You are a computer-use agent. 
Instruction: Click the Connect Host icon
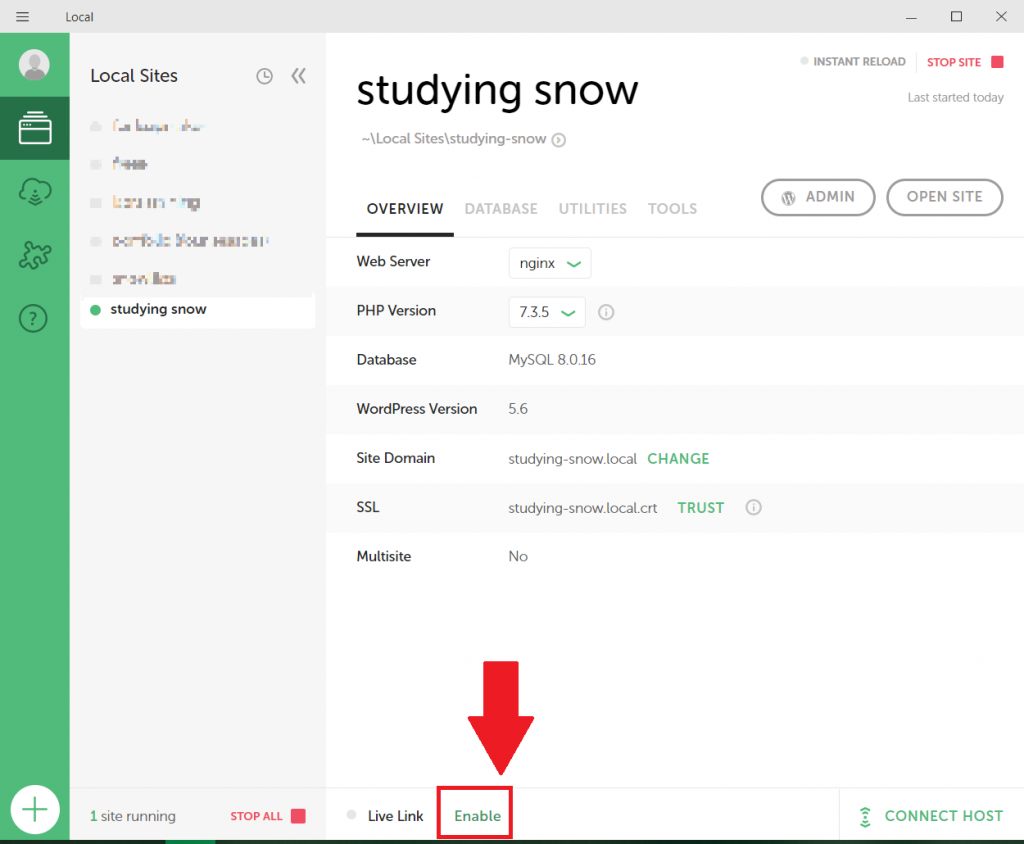[x=865, y=817]
